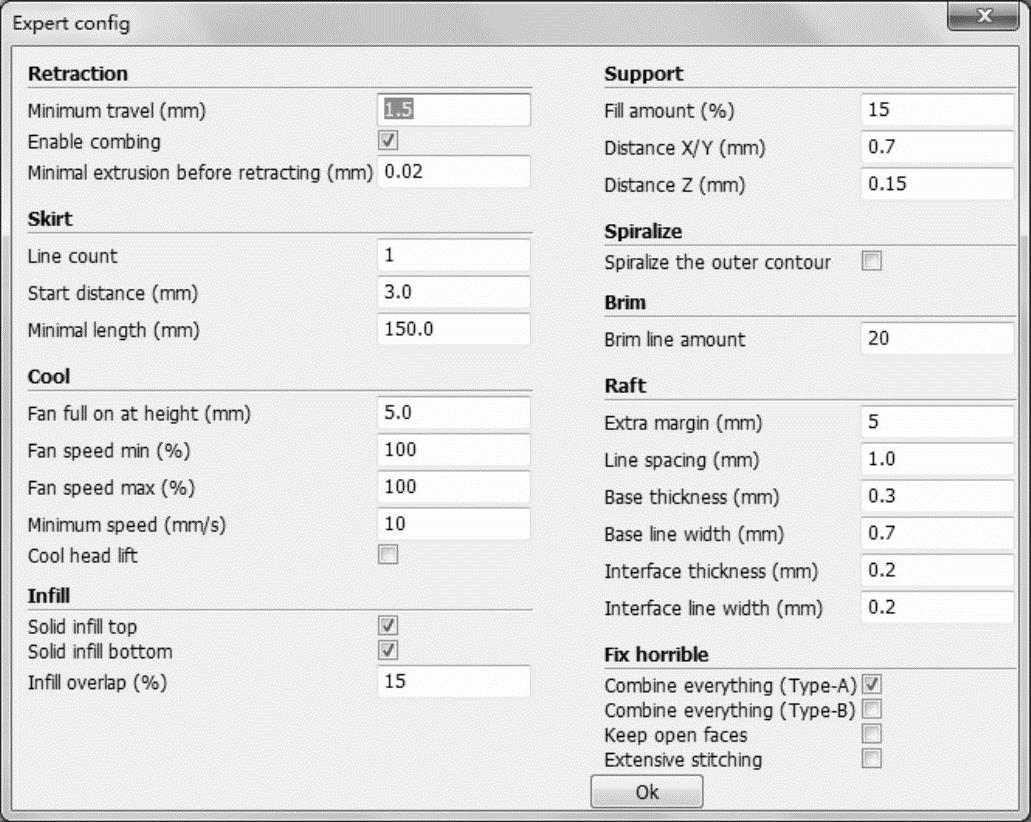The image size is (1031, 822).
Task: Click the Support Fill amount field
Action: [x=936, y=110]
